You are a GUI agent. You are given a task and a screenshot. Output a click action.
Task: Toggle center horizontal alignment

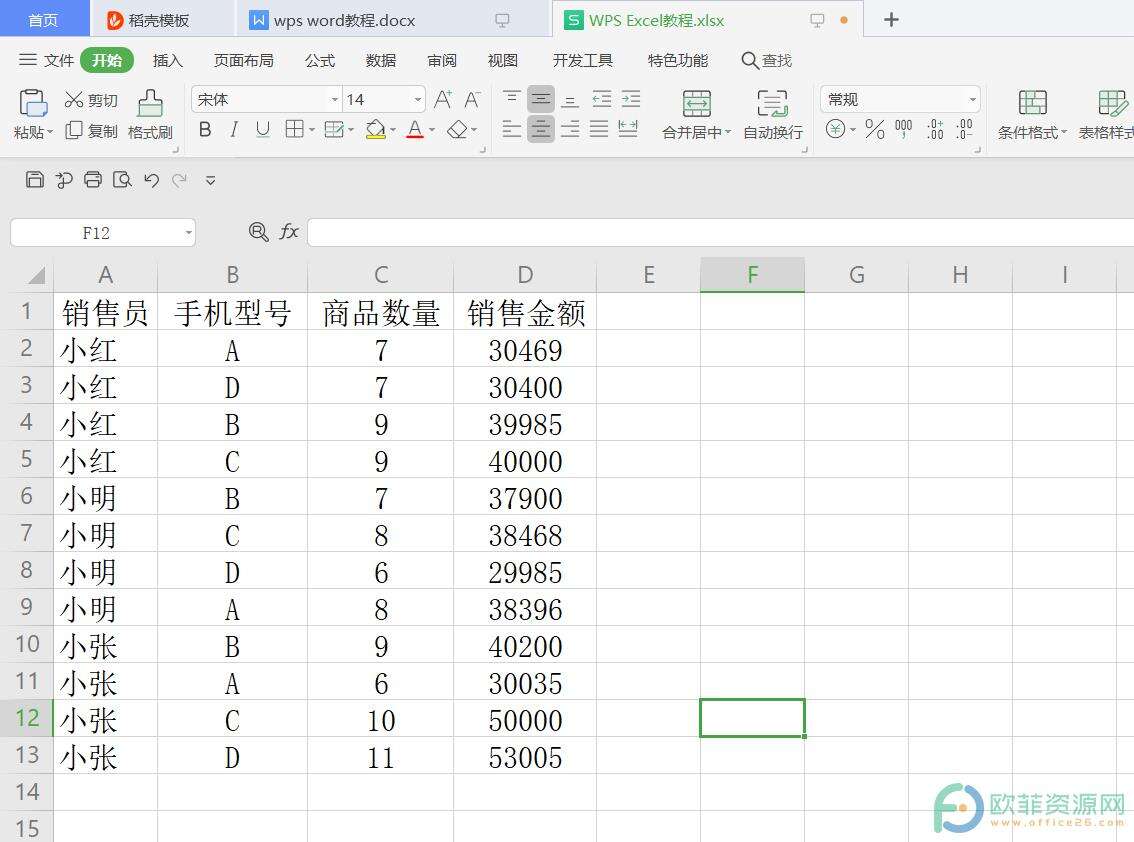[x=541, y=130]
